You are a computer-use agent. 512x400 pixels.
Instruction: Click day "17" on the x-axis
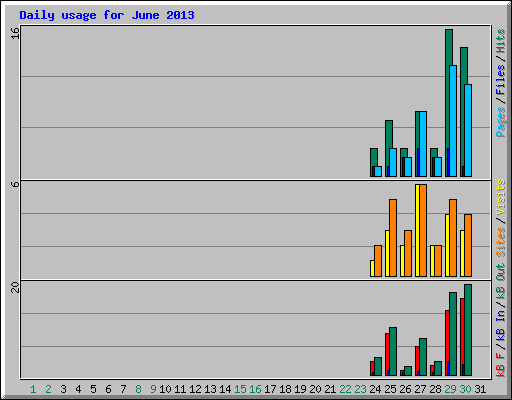(270, 389)
